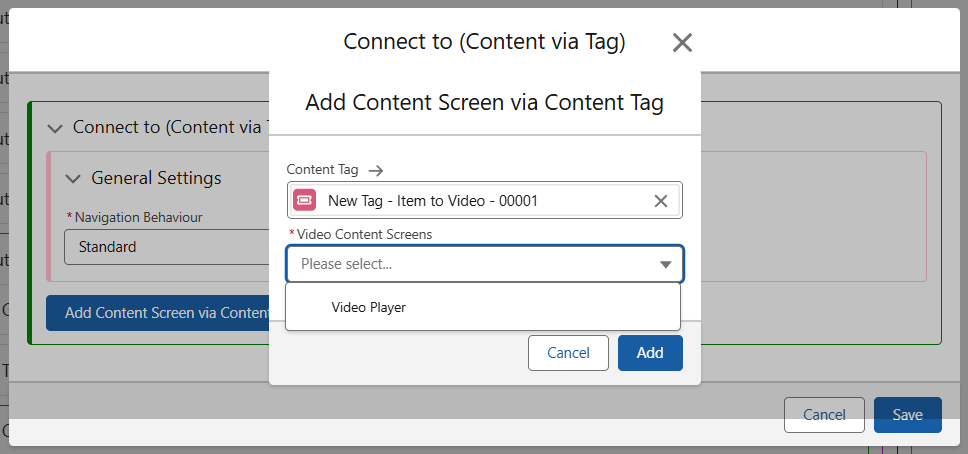Click the Add Content Screen via Content Tag heading
The width and height of the screenshot is (968, 454).
pos(484,102)
